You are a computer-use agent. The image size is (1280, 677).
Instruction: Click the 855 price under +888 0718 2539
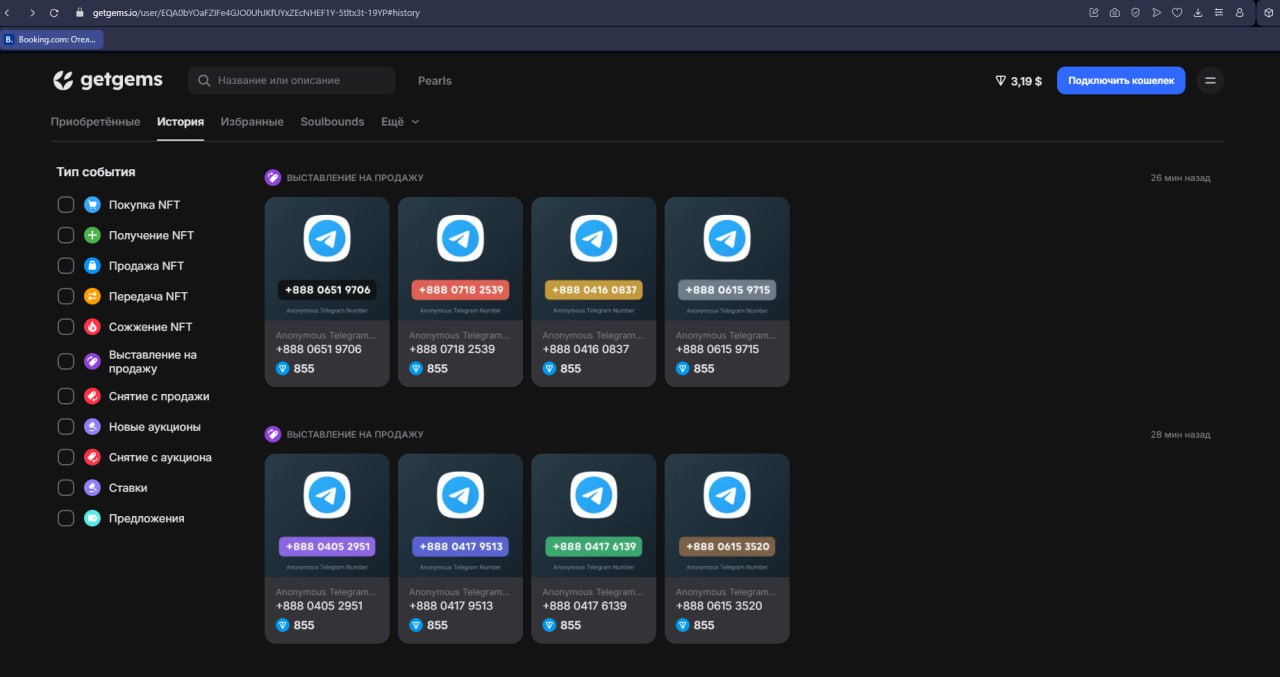[437, 369]
